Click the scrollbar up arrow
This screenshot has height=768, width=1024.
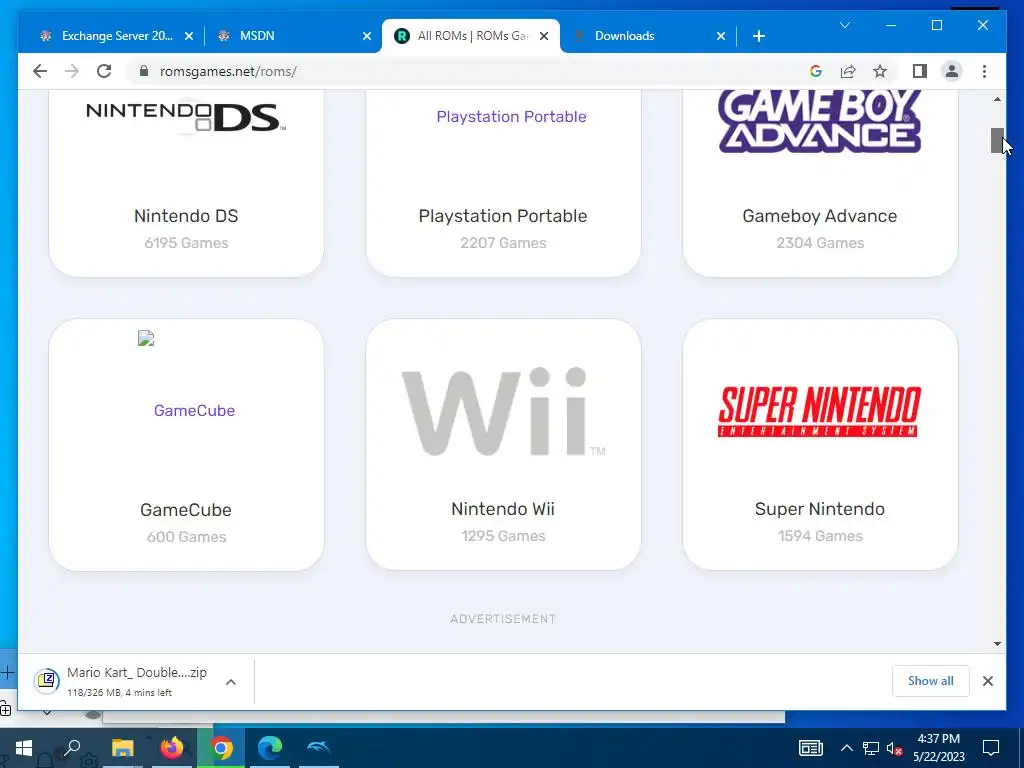pos(997,99)
